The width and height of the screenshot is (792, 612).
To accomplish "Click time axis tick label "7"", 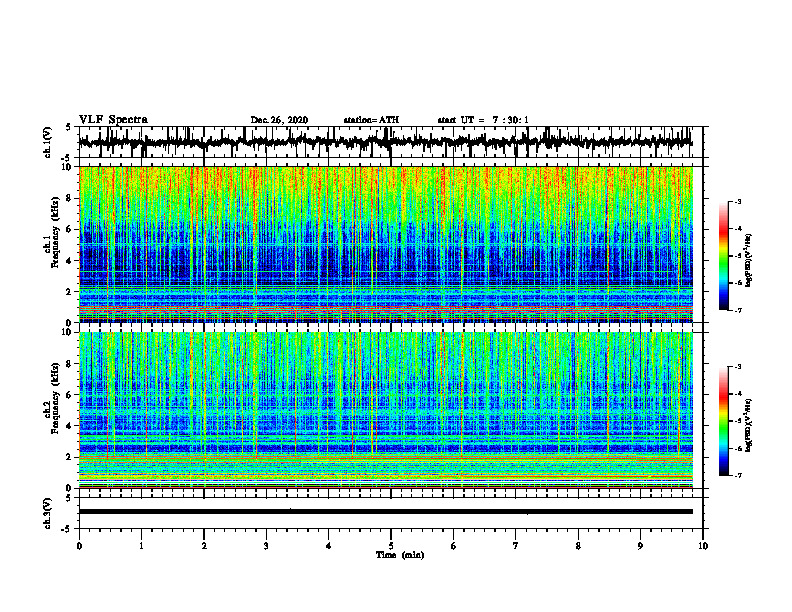I will (x=516, y=546).
